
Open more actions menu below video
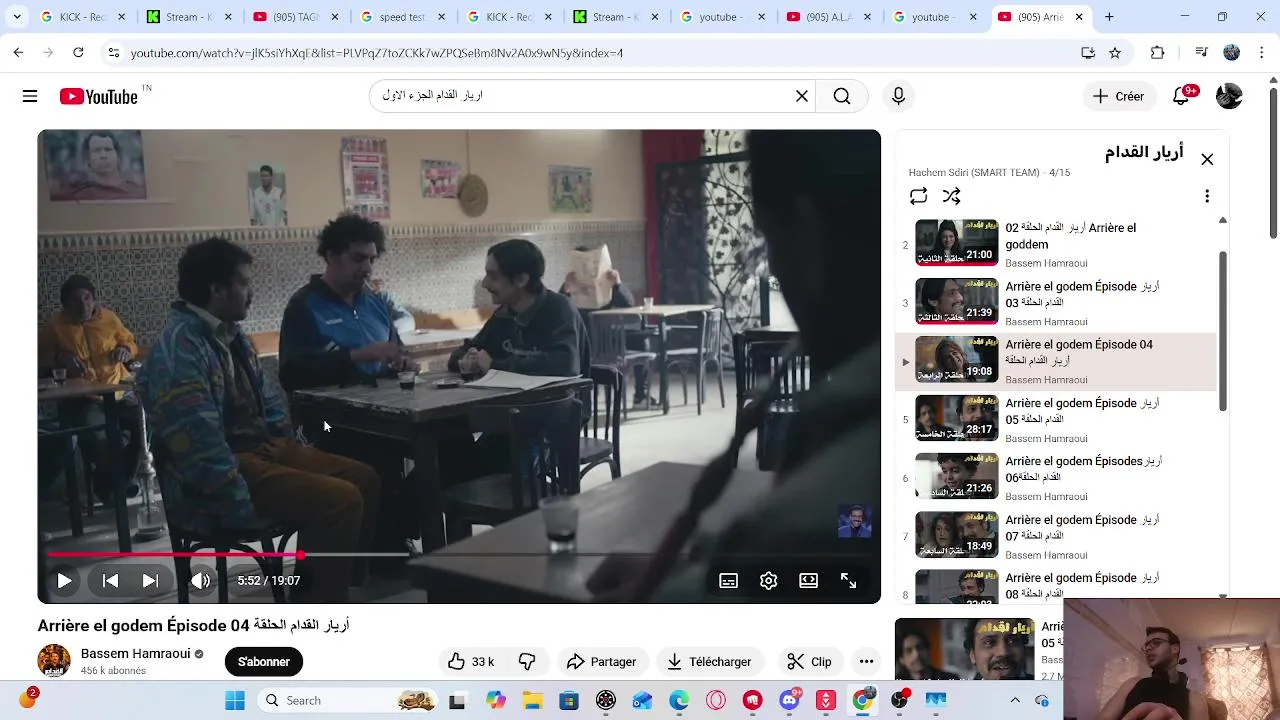866,662
